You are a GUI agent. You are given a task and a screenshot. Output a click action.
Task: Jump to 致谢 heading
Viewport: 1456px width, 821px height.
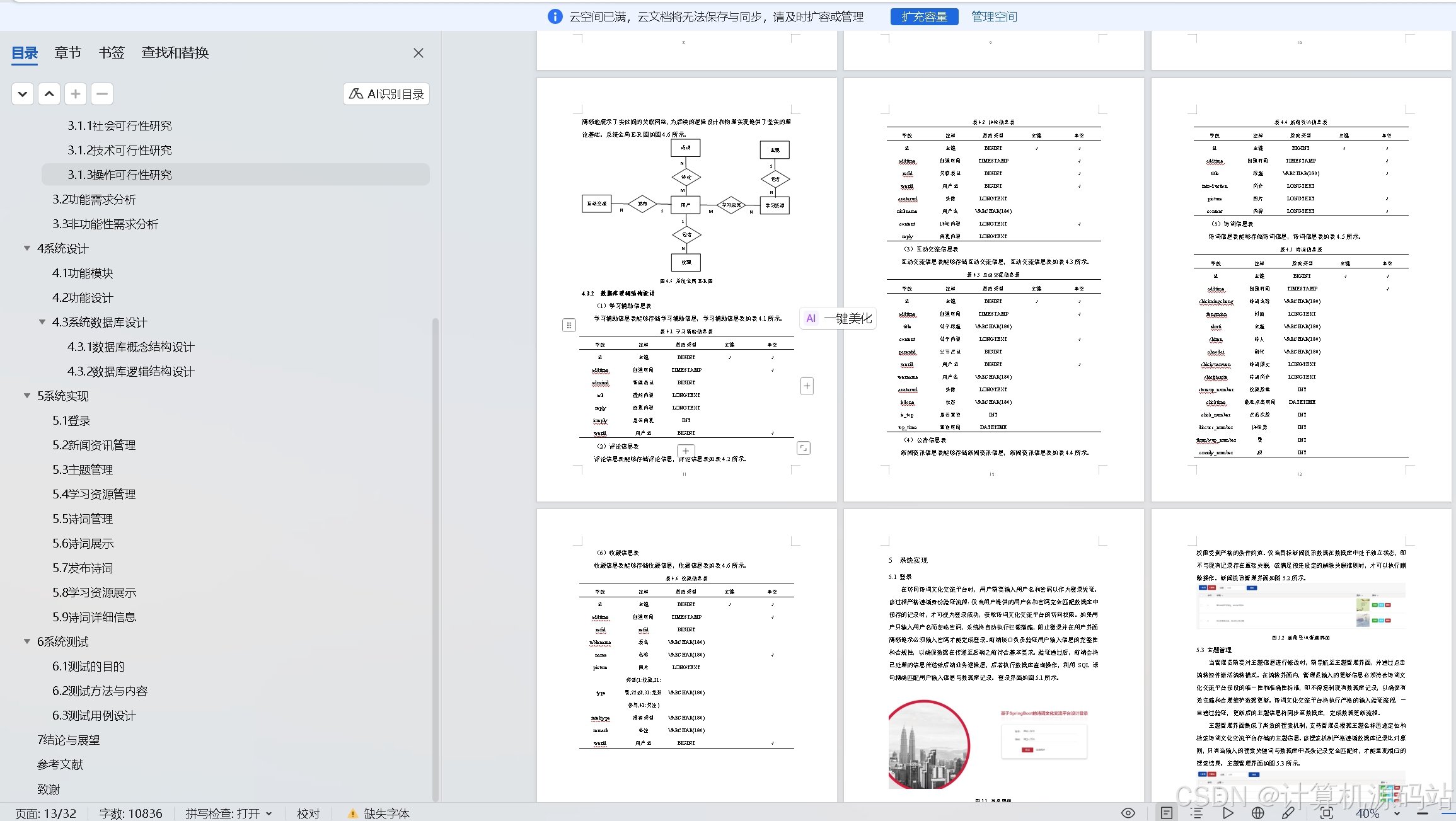point(49,789)
